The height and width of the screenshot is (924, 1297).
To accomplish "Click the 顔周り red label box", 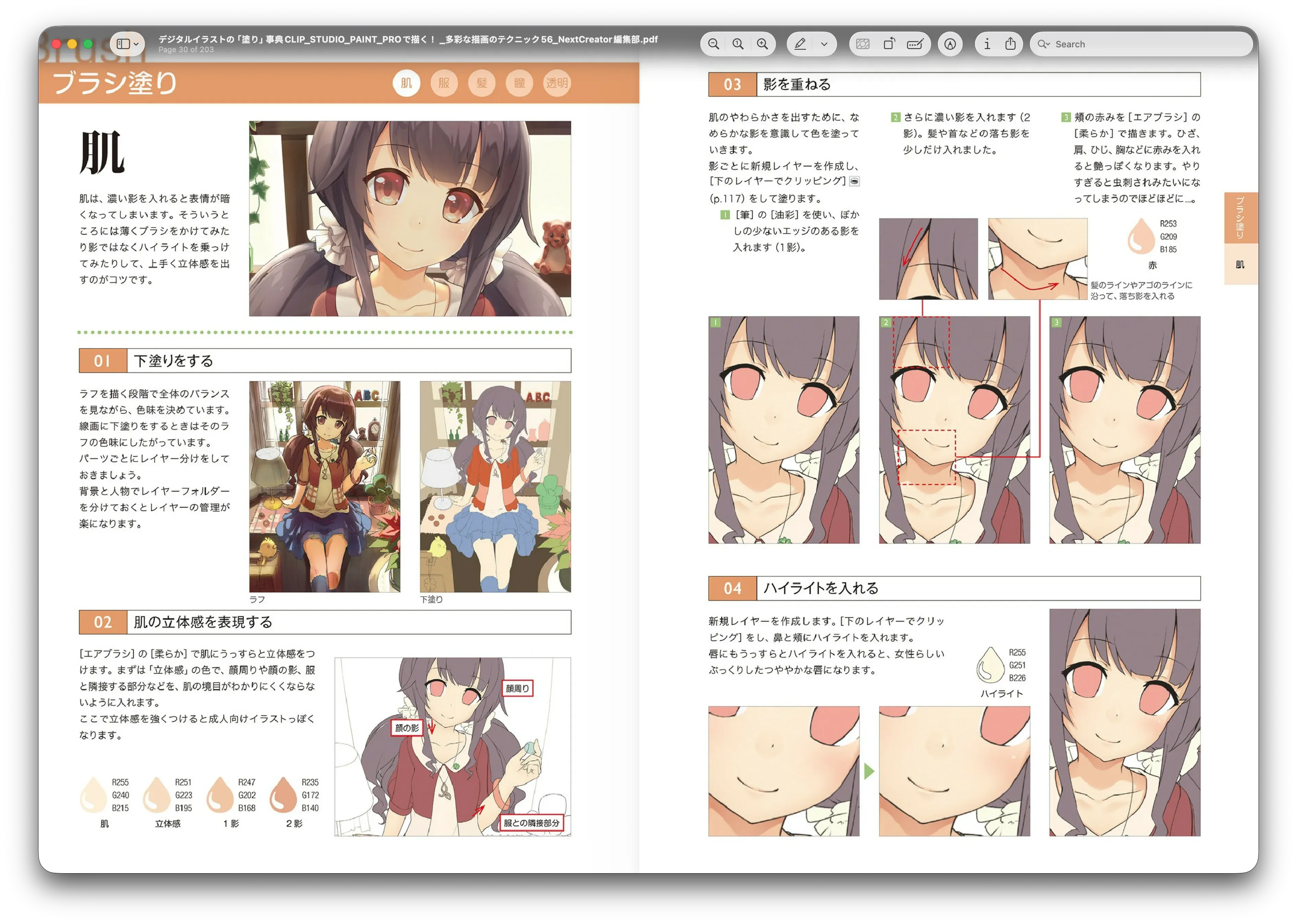I will point(518,689).
